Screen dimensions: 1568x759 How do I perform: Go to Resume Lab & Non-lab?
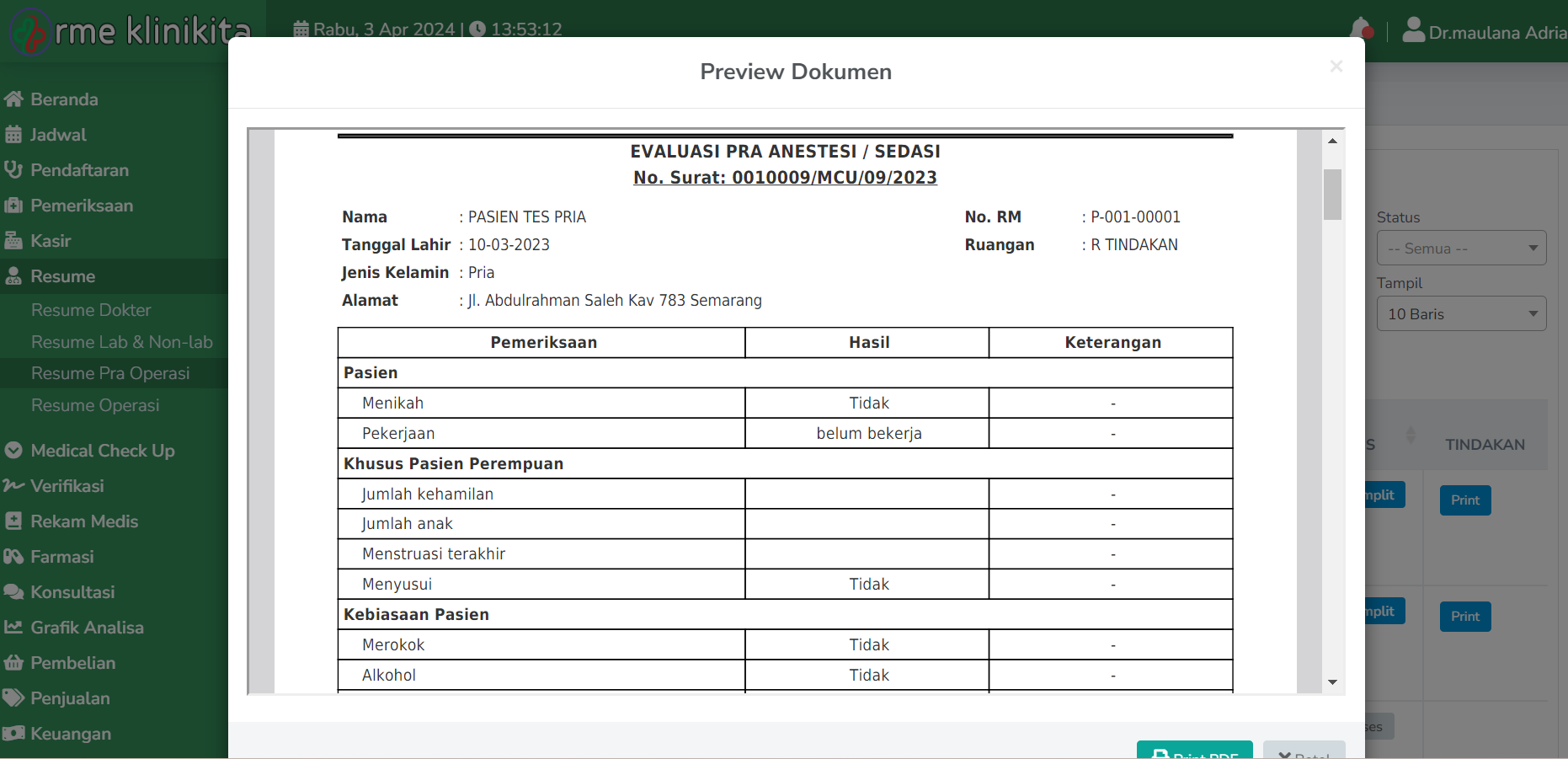[x=122, y=342]
